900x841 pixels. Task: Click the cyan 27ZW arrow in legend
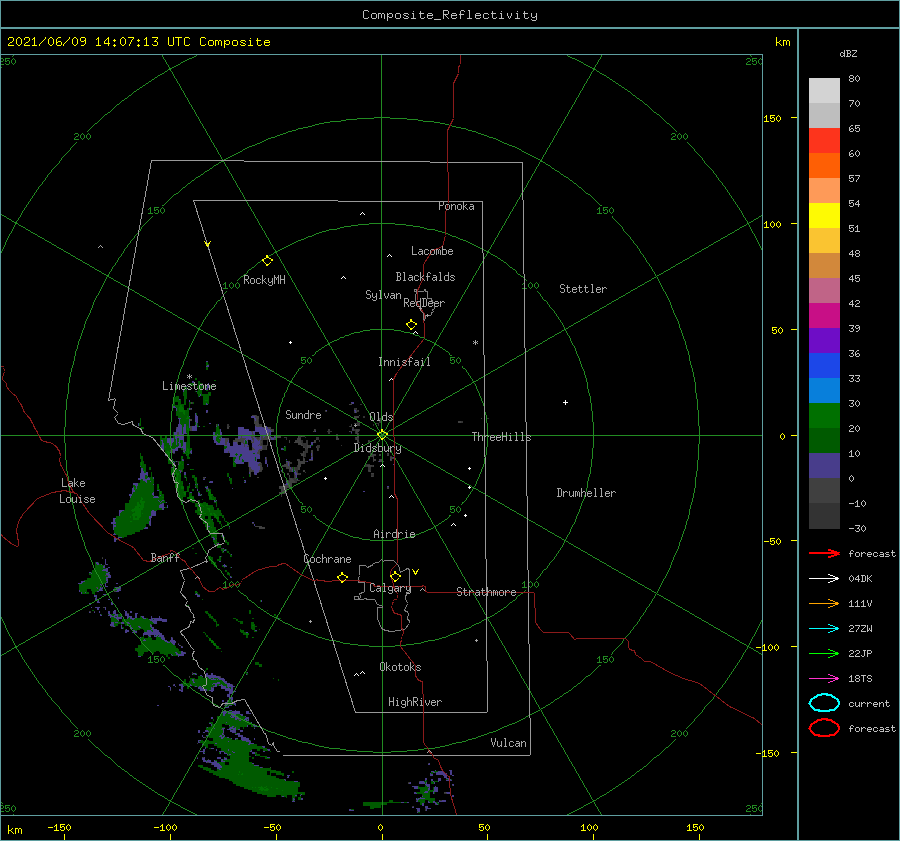tap(824, 629)
